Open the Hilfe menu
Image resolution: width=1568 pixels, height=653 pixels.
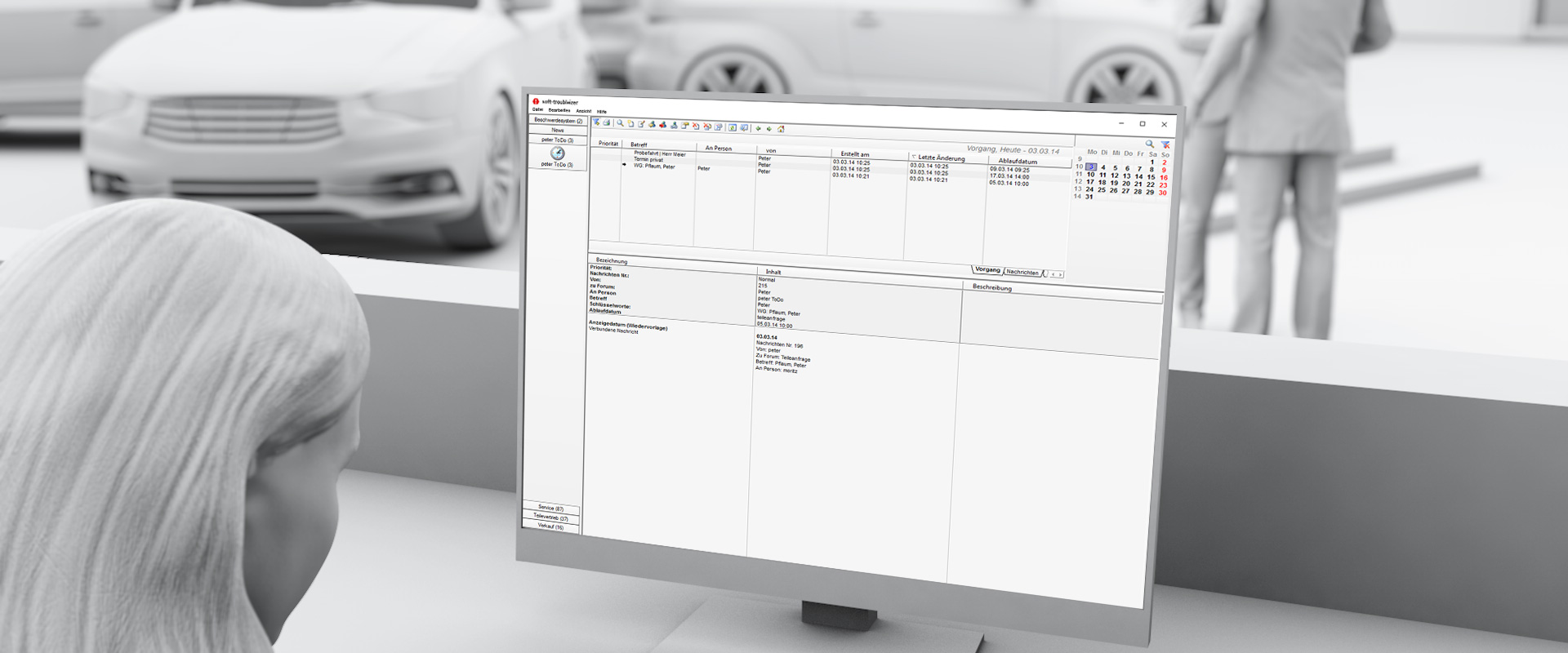click(601, 112)
